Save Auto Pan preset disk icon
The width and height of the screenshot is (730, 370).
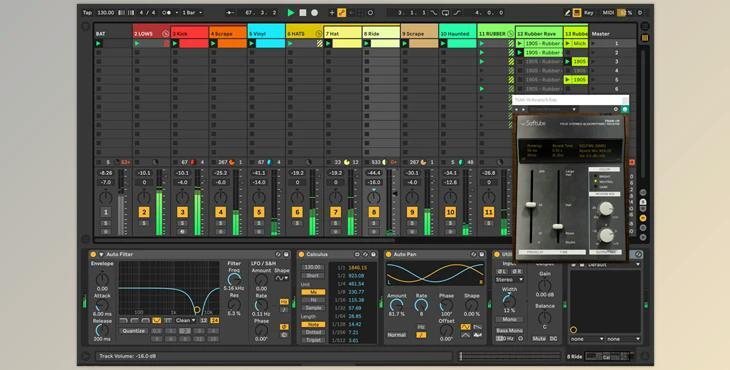point(481,255)
